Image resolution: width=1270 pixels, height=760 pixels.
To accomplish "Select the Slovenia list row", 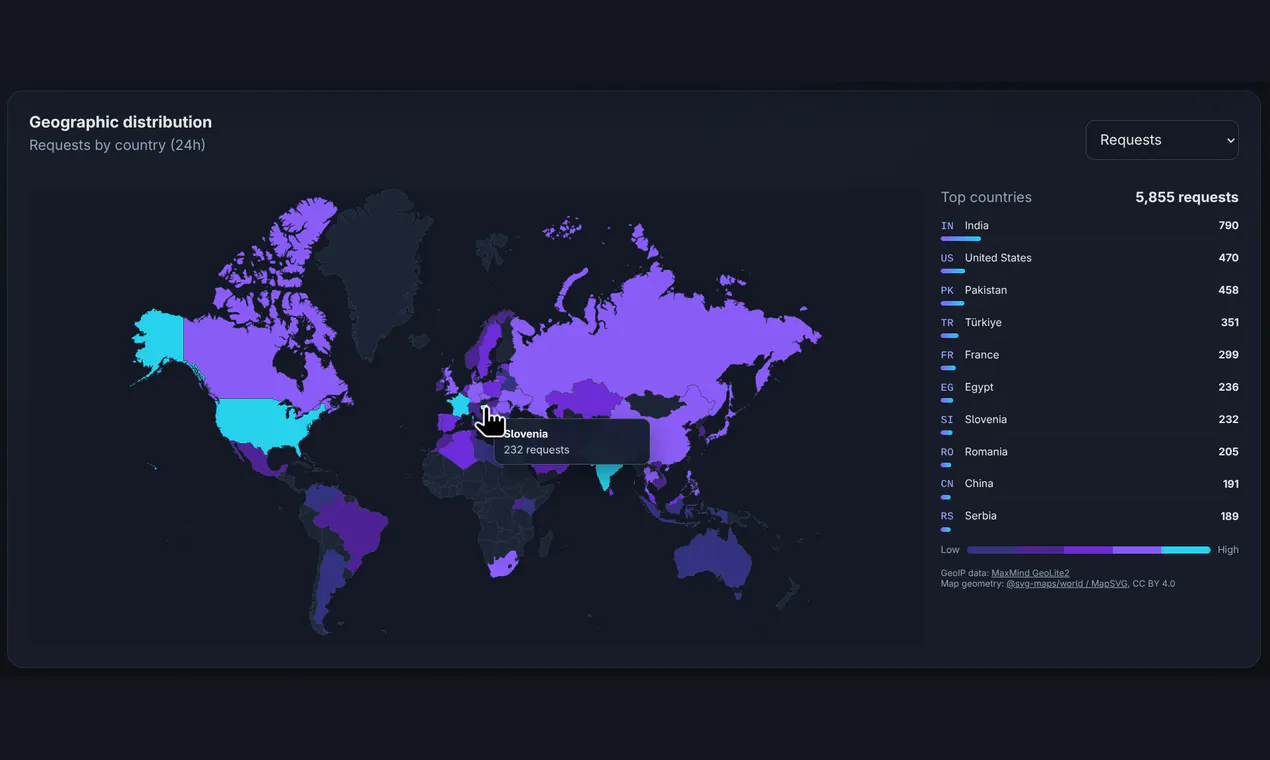I will pyautogui.click(x=1089, y=424).
